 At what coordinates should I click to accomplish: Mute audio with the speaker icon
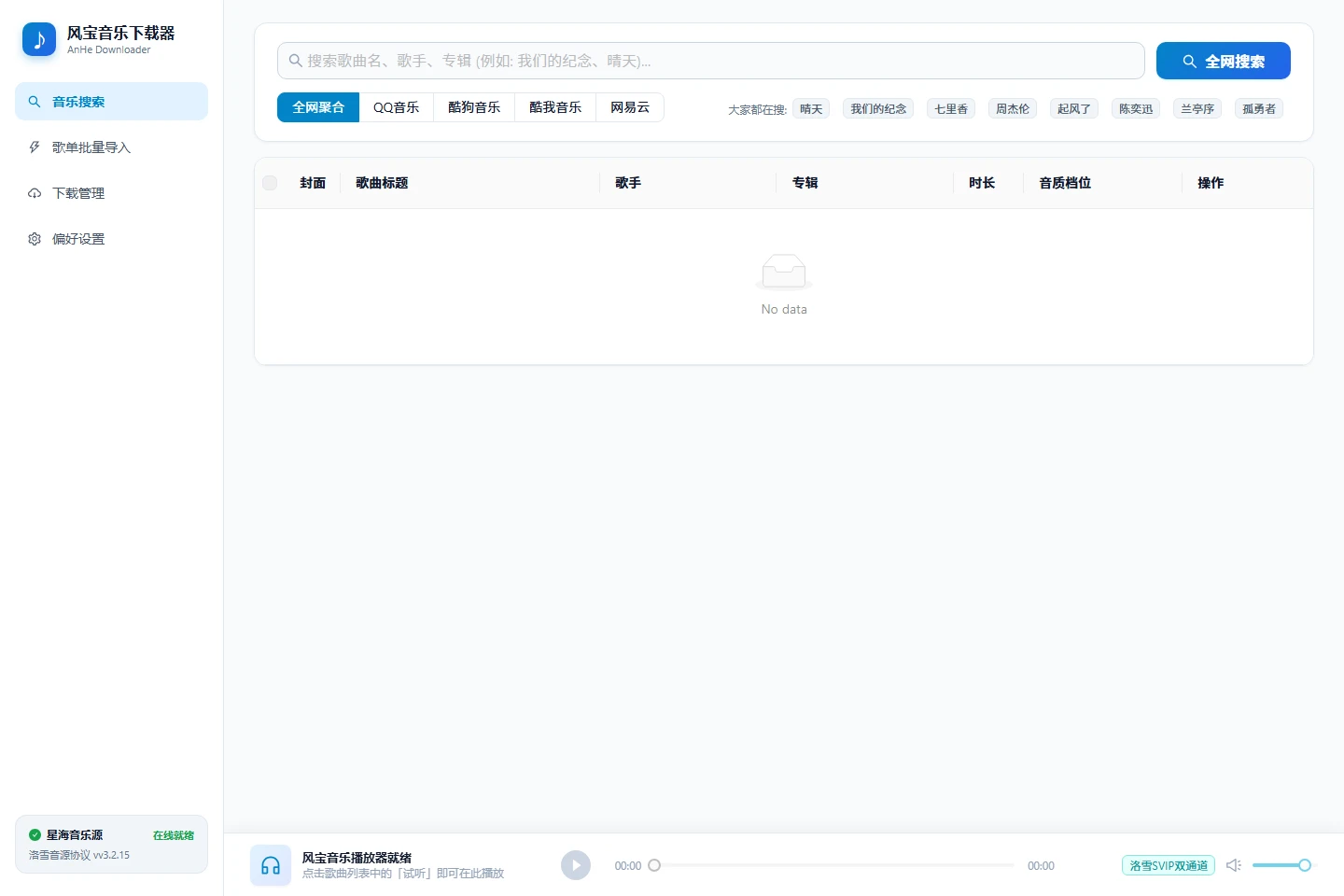tap(1233, 865)
